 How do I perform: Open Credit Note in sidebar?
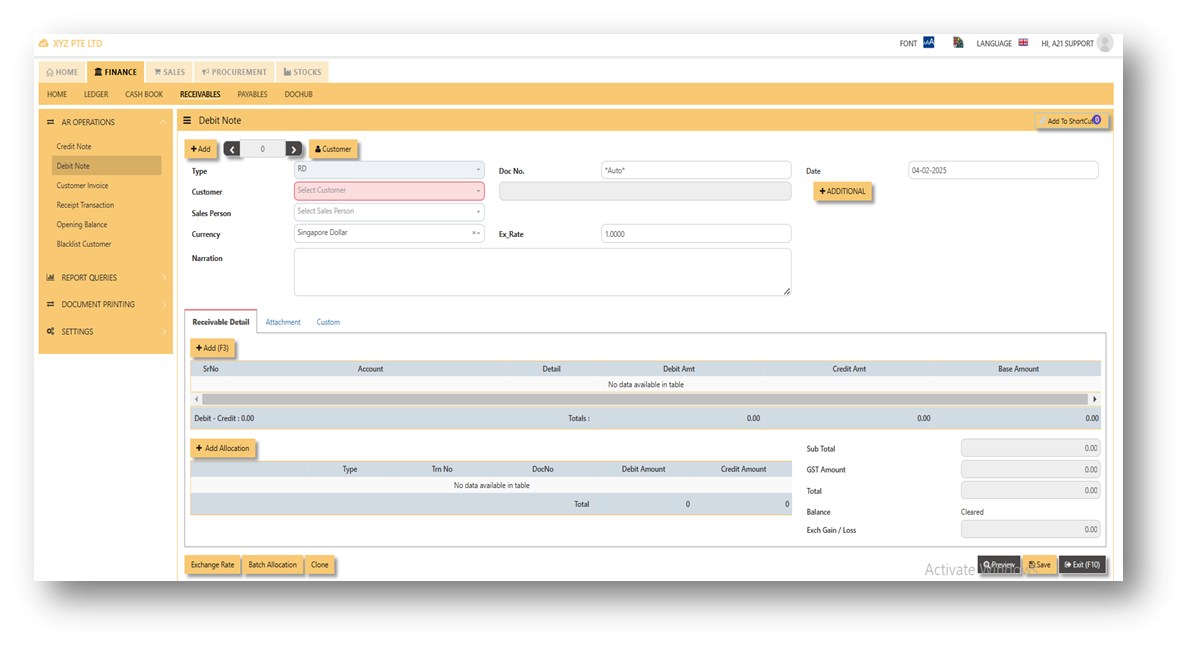[x=74, y=146]
